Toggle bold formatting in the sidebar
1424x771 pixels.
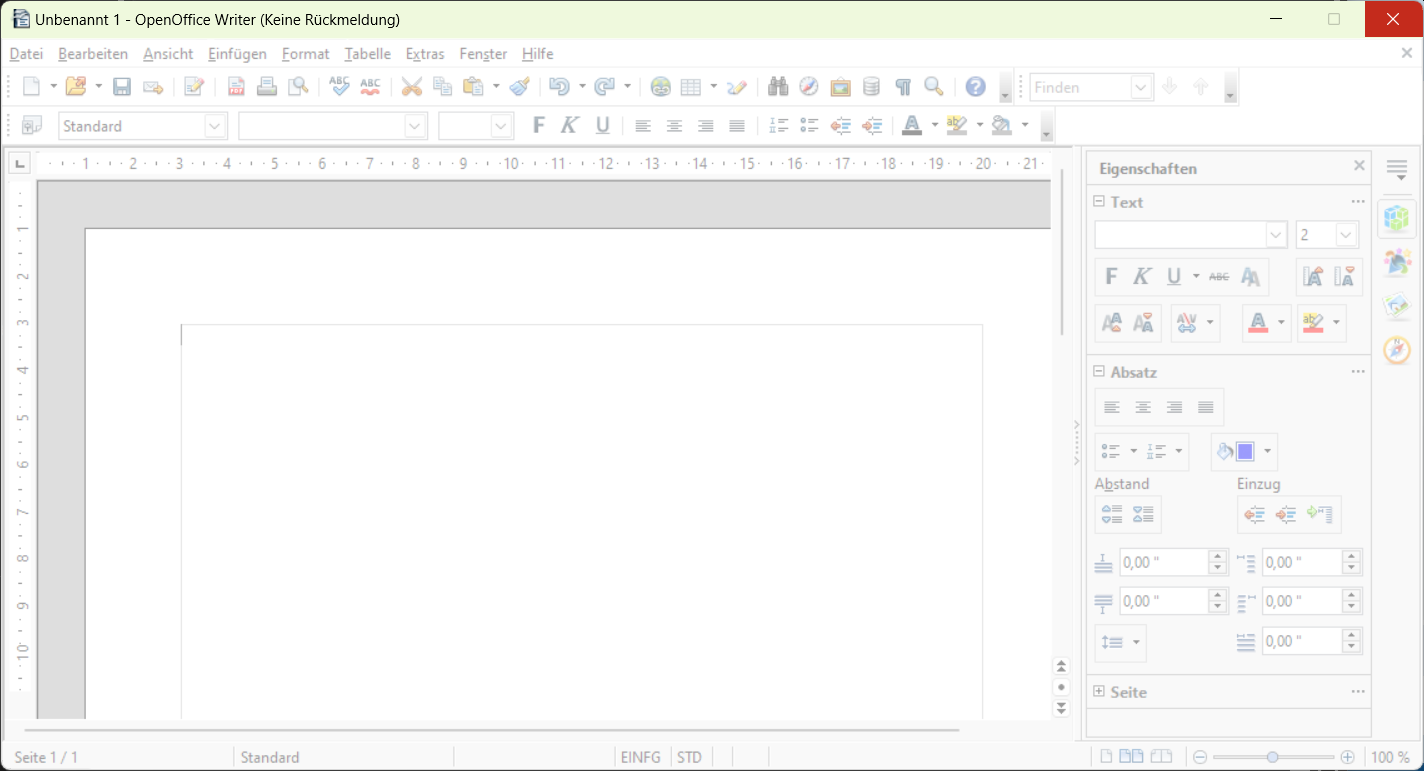pyautogui.click(x=1110, y=276)
